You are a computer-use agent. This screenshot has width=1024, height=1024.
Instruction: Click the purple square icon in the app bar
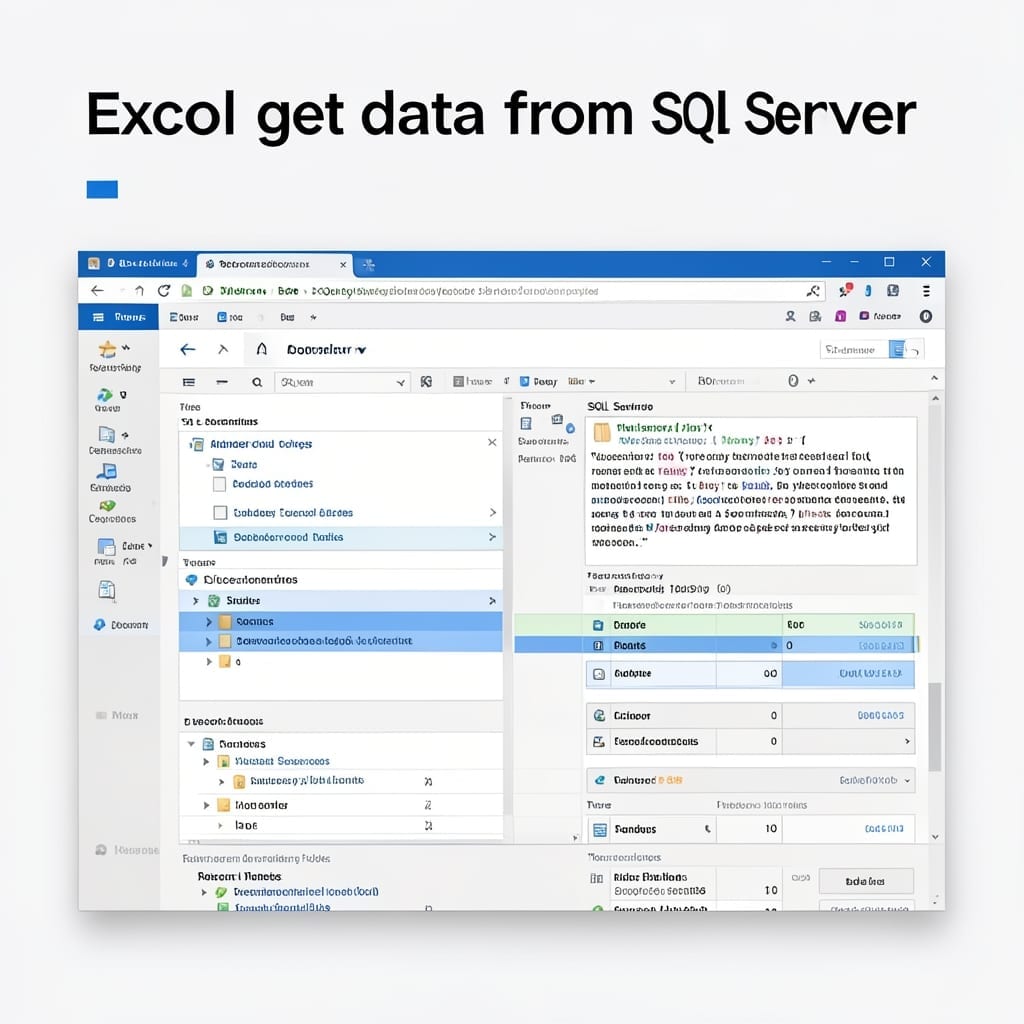[x=840, y=316]
